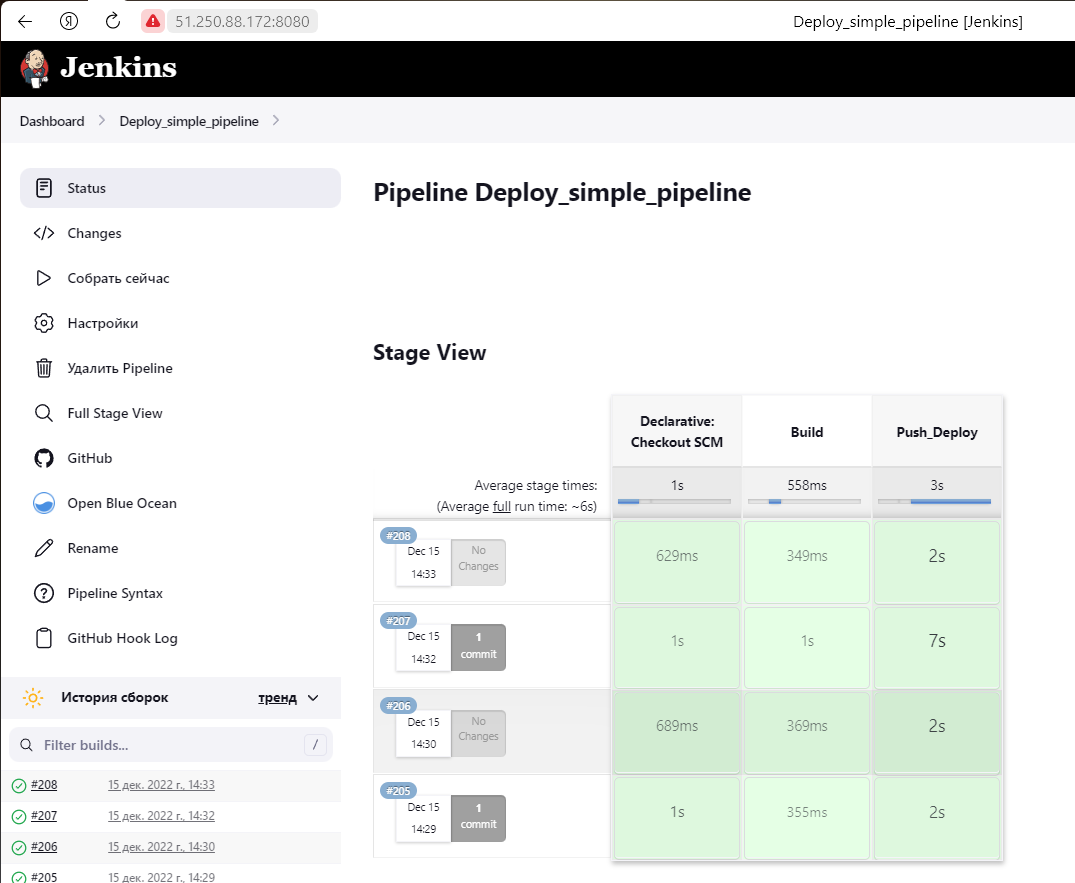Open timestamp 15 дек. 2022 г., 14:33

(x=161, y=785)
